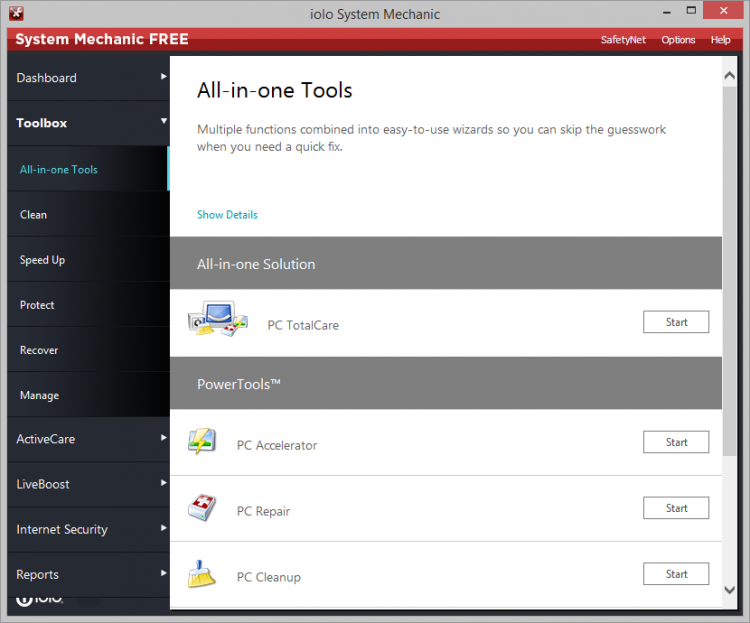The image size is (750, 623).
Task: Collapse the Toolbox section arrow
Action: pos(164,121)
